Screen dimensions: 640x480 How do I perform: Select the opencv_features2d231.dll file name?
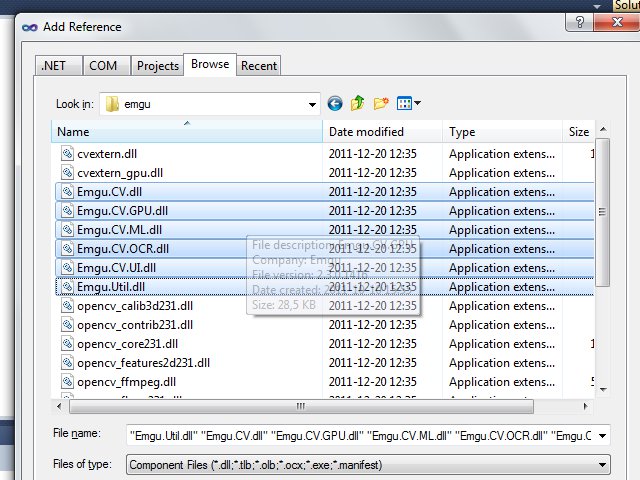tap(143, 363)
